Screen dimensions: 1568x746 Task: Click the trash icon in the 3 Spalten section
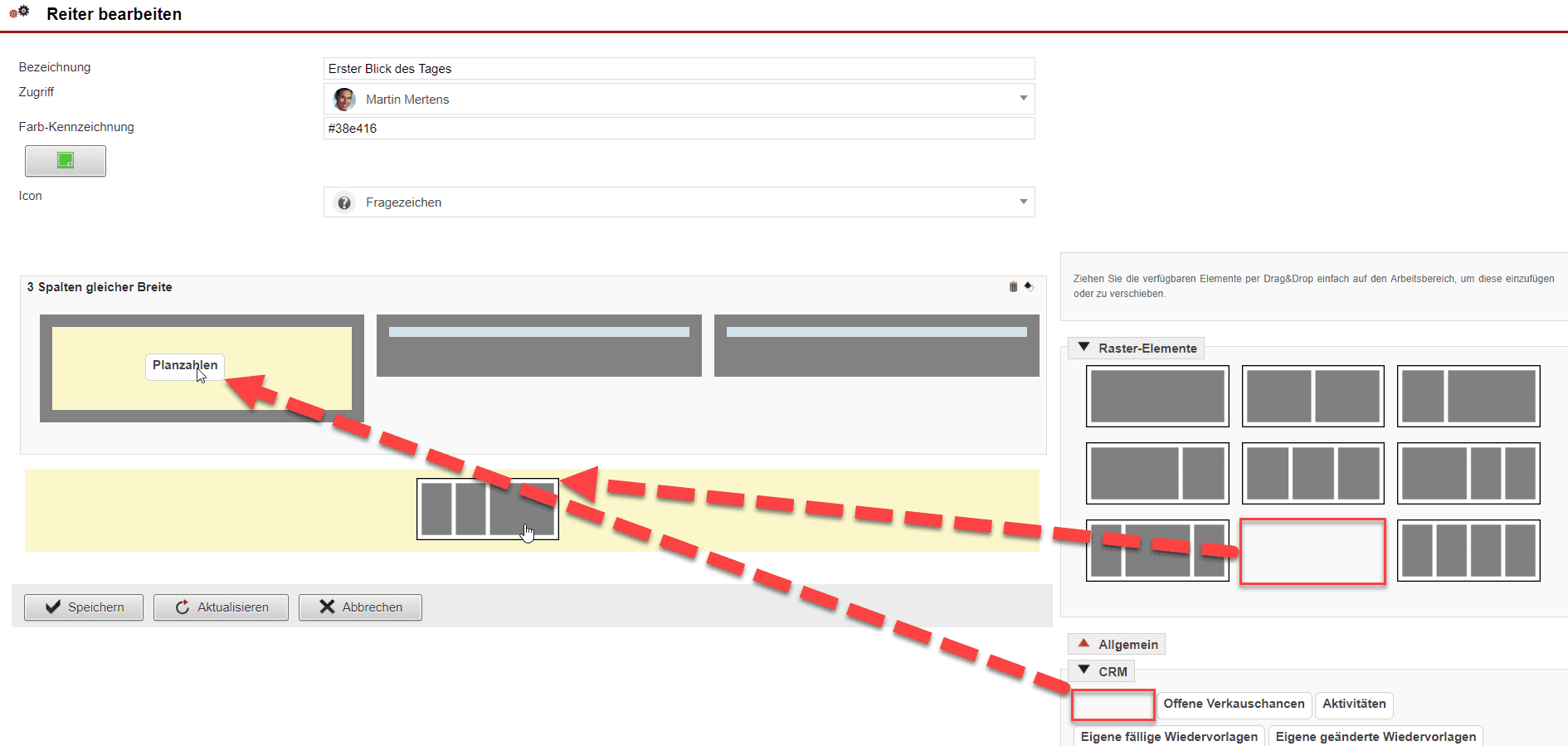pos(1013,287)
